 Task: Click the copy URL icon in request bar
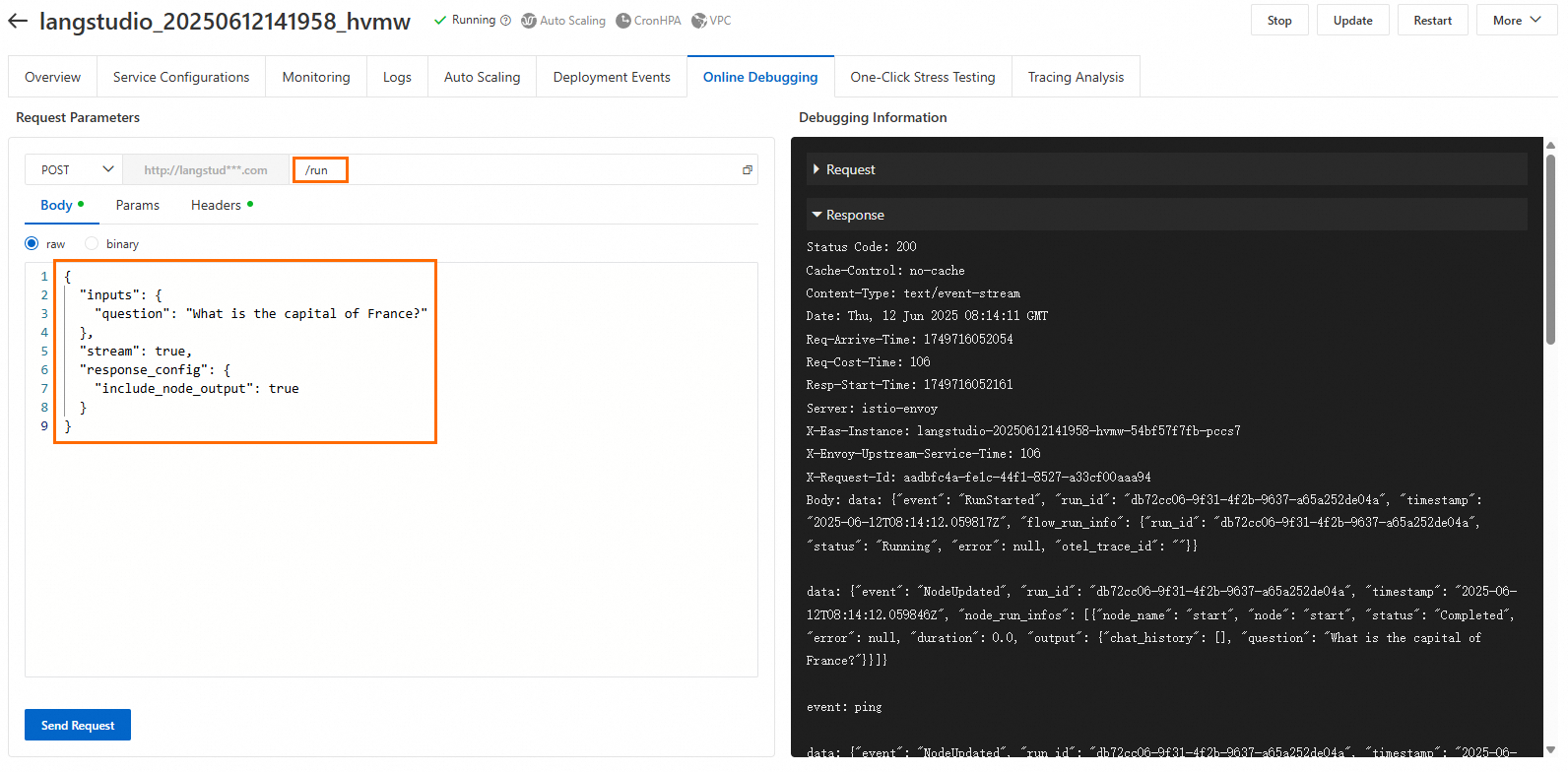coord(748,170)
